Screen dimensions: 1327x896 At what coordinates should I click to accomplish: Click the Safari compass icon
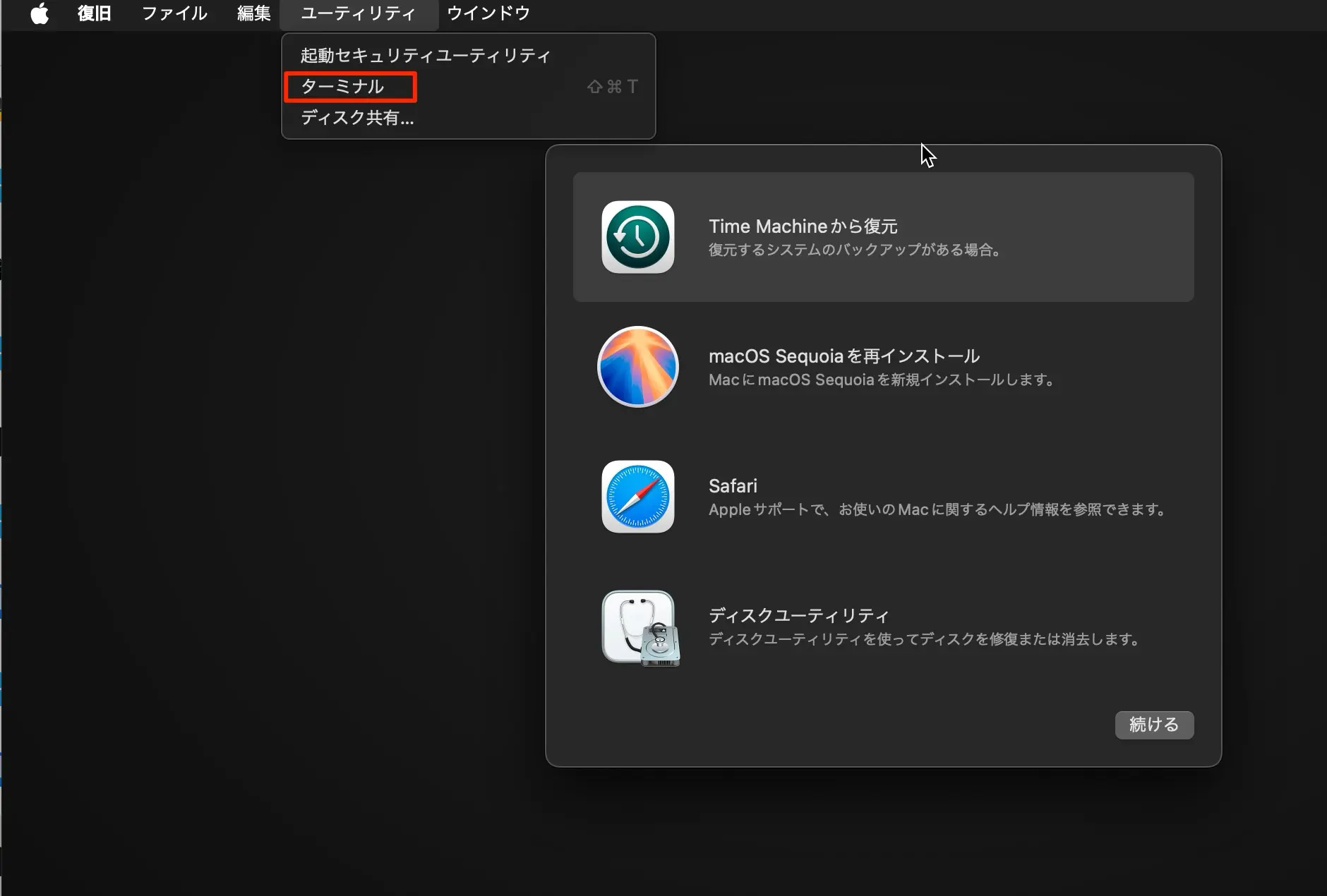coord(638,497)
